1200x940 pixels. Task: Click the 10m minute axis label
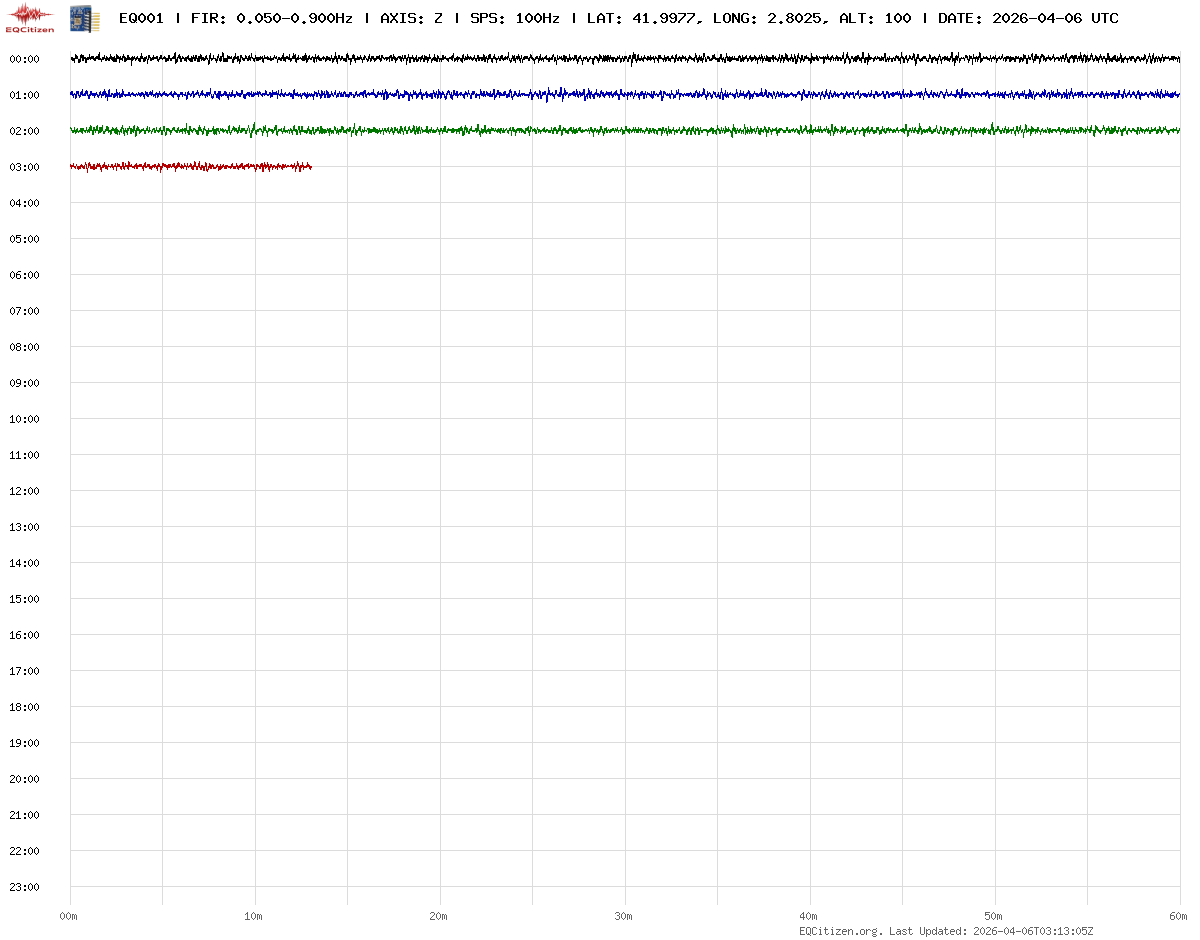[x=254, y=916]
